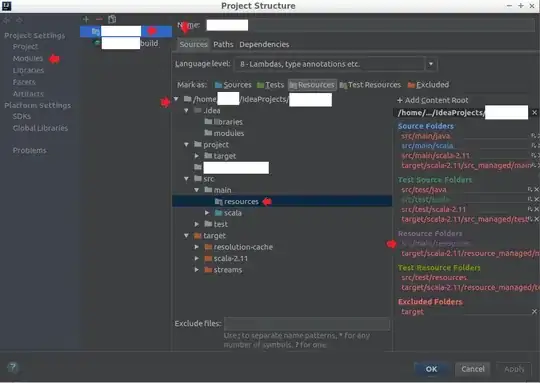Collapse the main folder
This screenshot has height=383, width=540.
tap(197, 190)
